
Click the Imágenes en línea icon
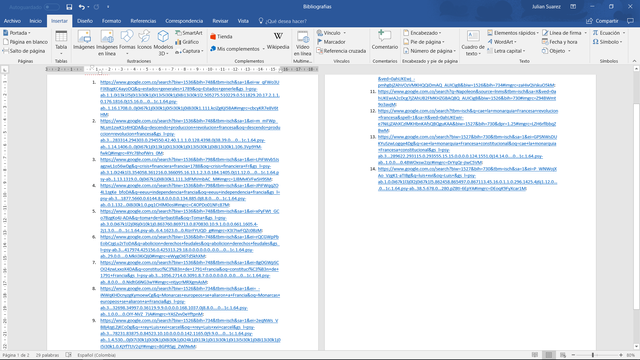coord(107,43)
